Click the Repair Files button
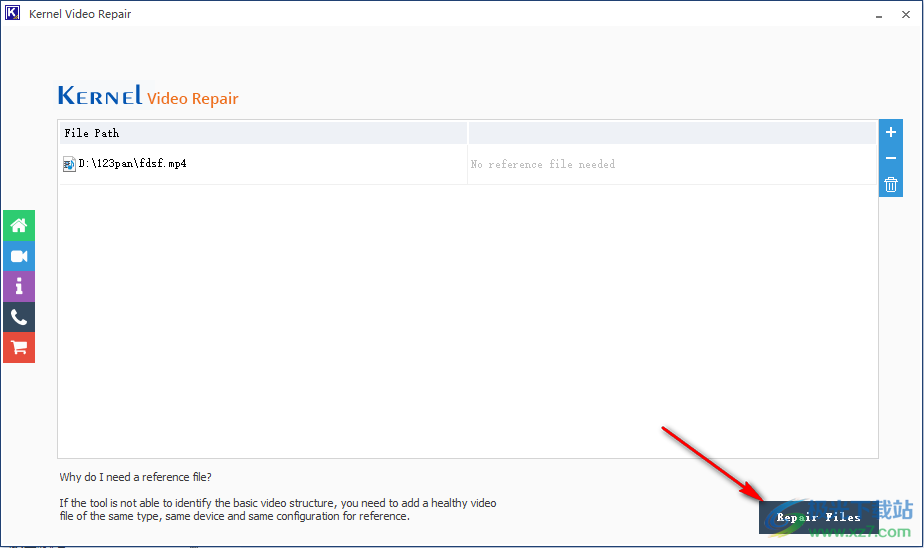The height and width of the screenshot is (548, 924). pos(818,517)
